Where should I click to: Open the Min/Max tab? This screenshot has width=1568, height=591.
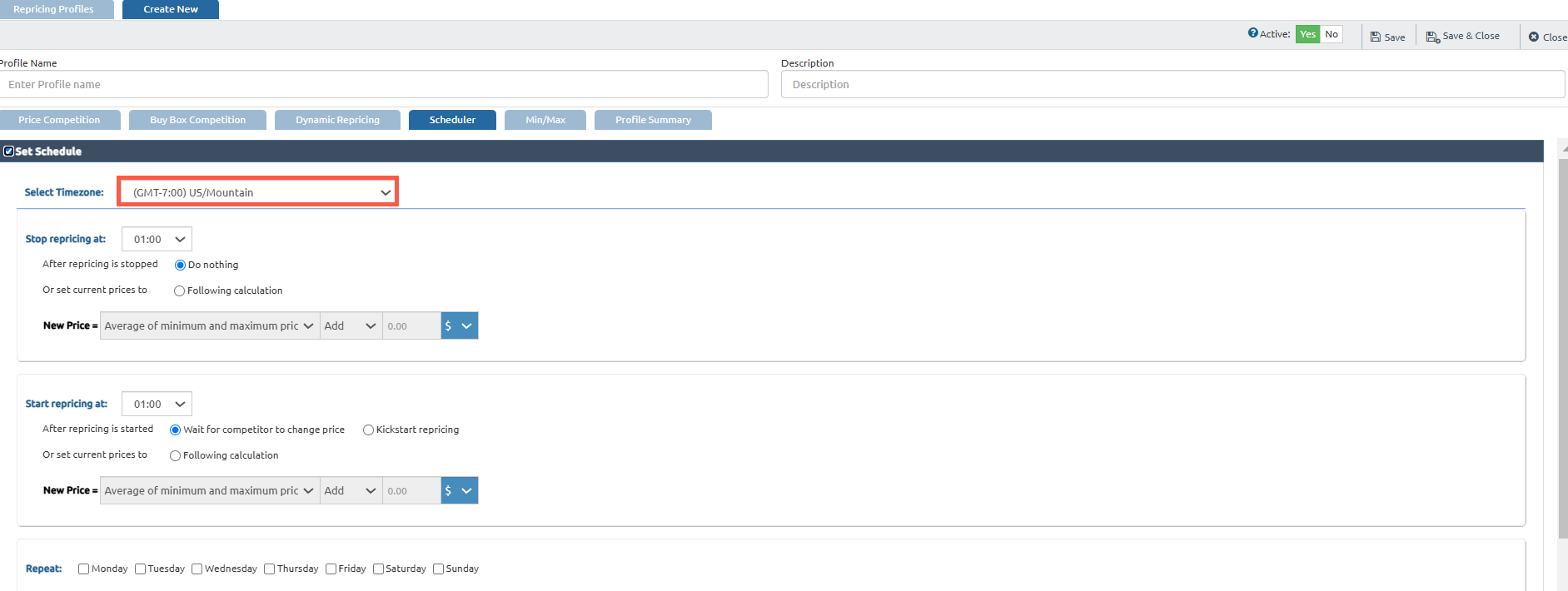coord(545,120)
